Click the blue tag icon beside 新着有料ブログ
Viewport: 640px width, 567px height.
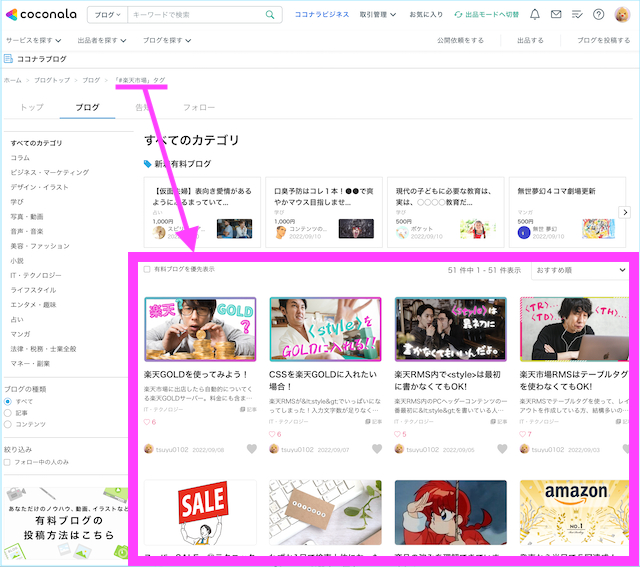pos(147,164)
